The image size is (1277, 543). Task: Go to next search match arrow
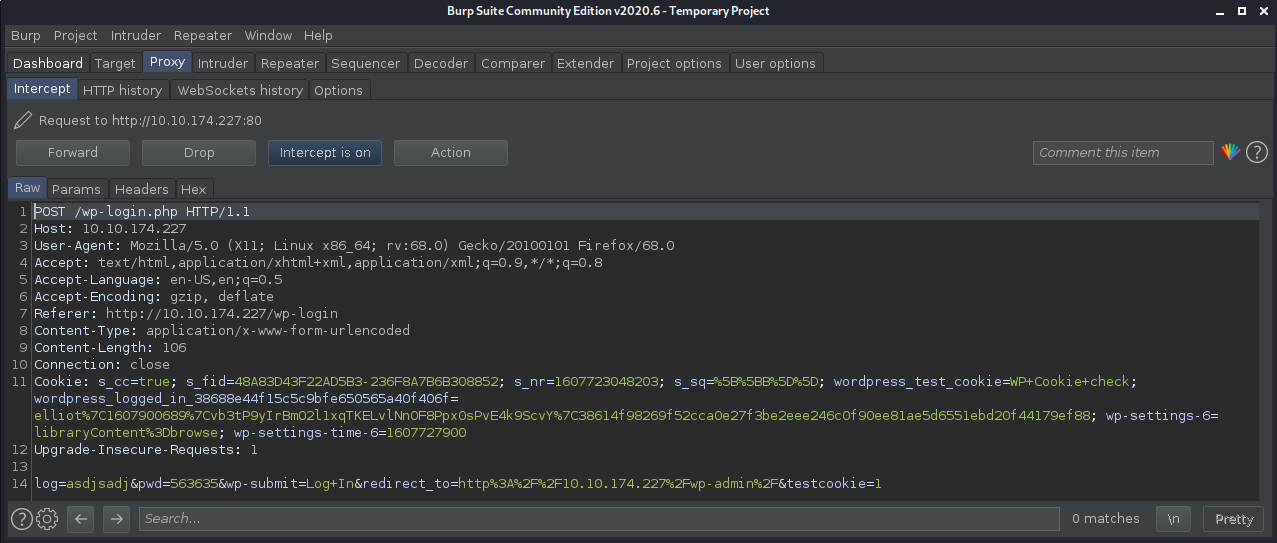pyautogui.click(x=117, y=518)
